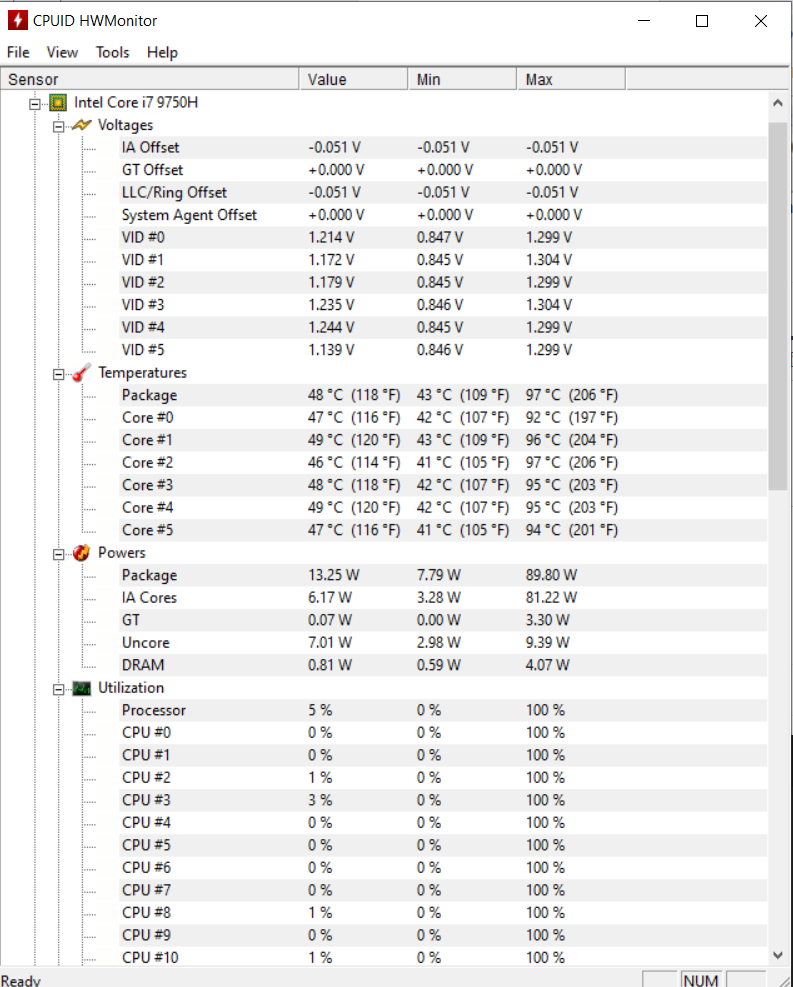The width and height of the screenshot is (793, 987).
Task: Select the IA Cores power row
Action: (x=443, y=597)
